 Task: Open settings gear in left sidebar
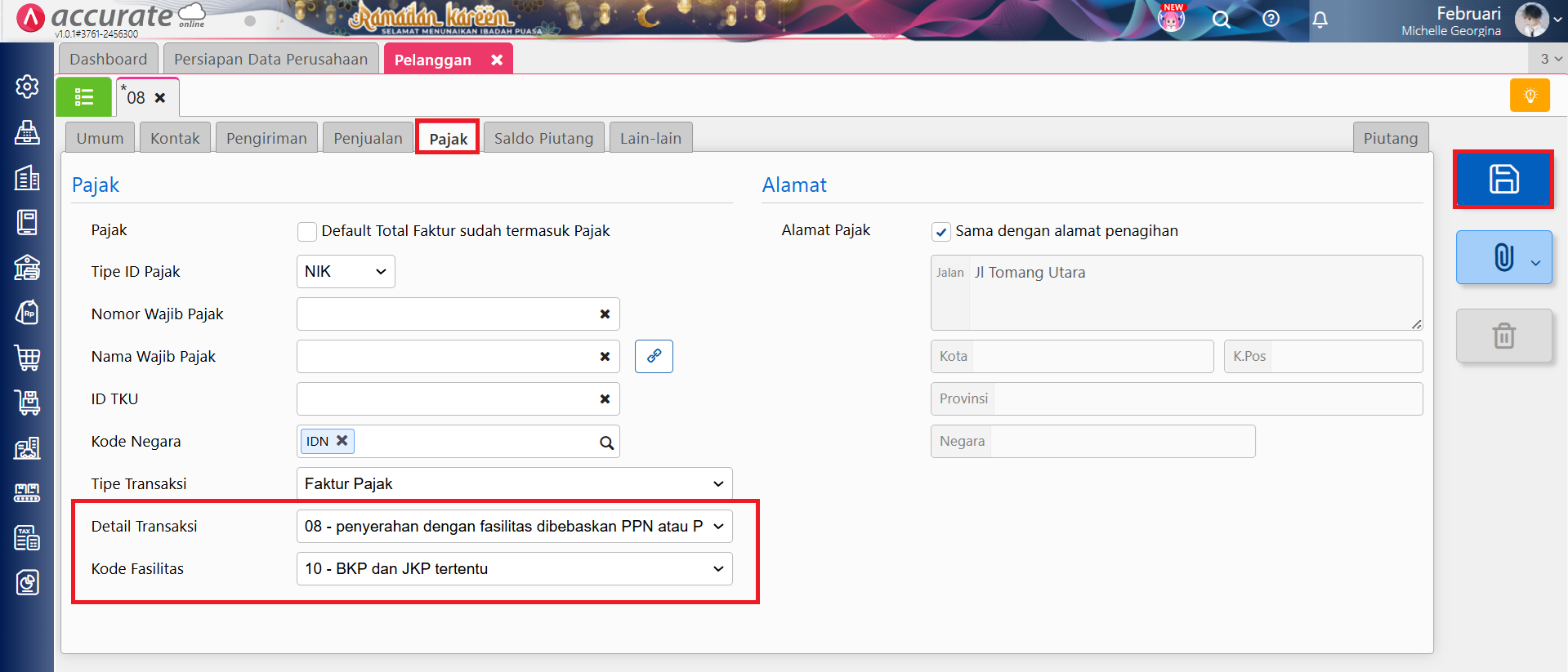(27, 87)
